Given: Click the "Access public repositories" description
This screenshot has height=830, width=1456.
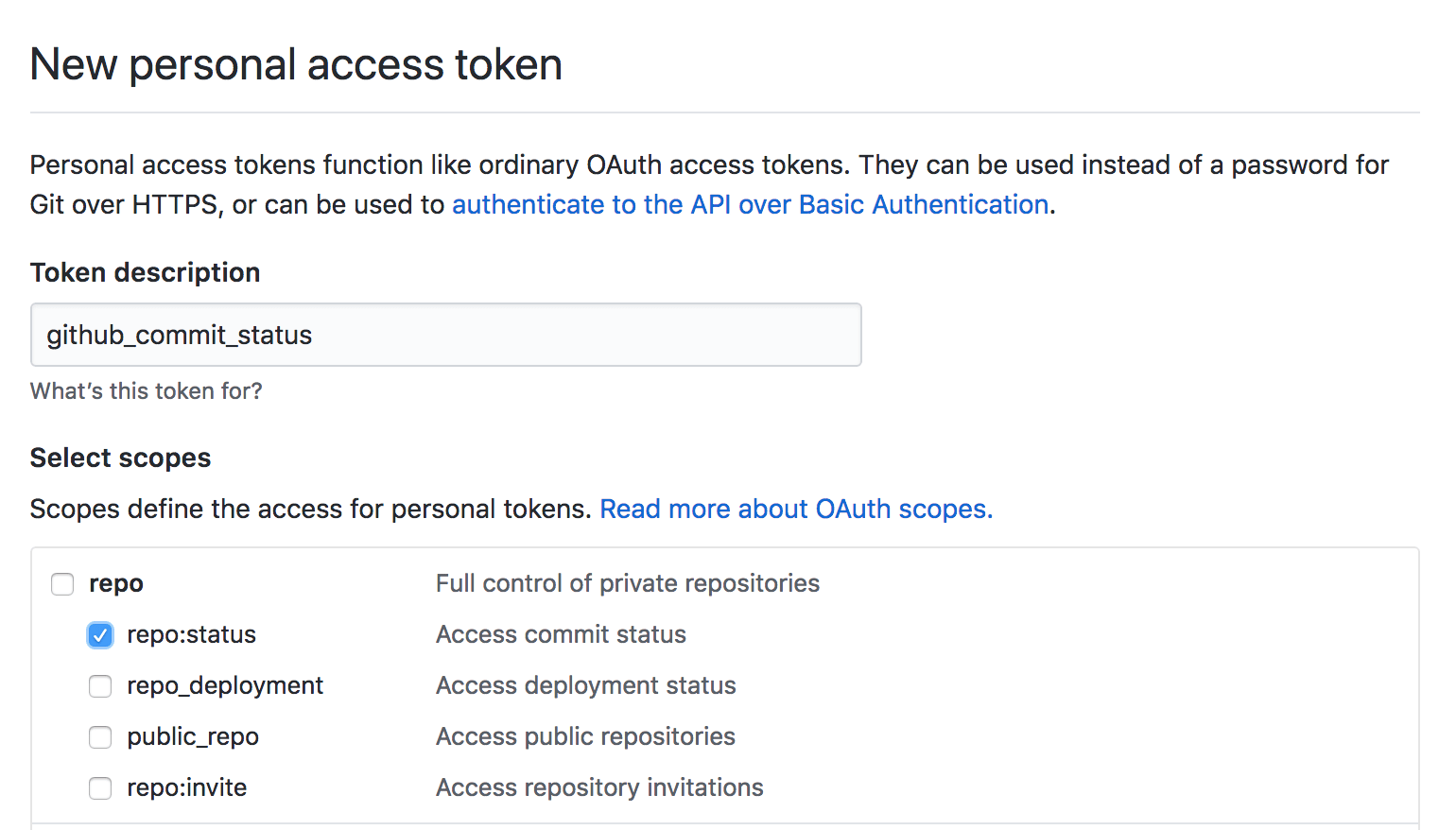Looking at the screenshot, I should coord(585,736).
